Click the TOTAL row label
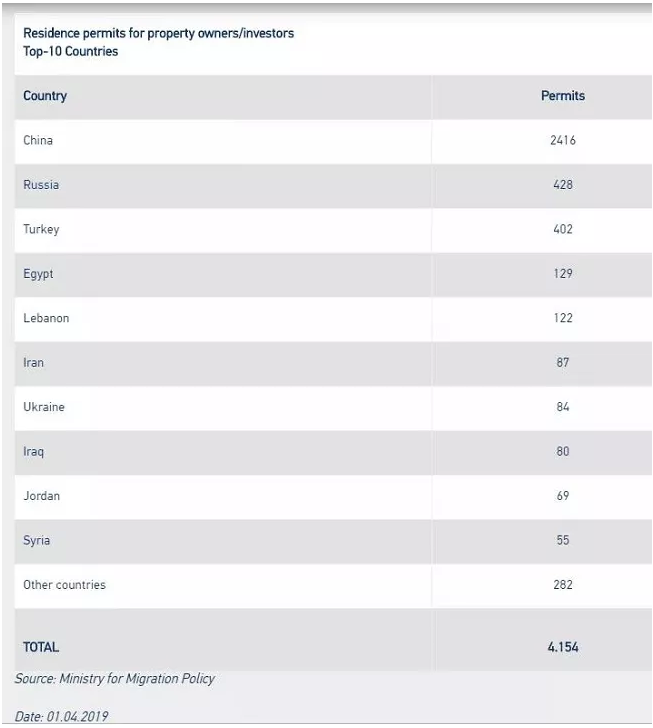653x728 pixels. pyautogui.click(x=41, y=647)
